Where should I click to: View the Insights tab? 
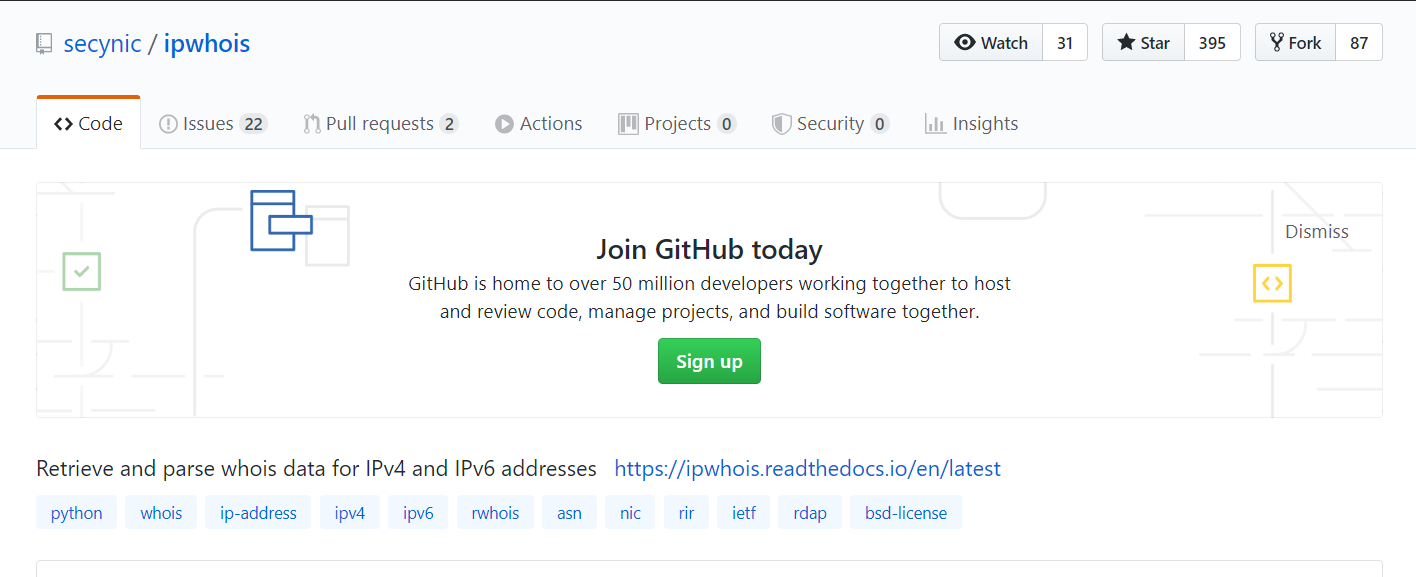tap(972, 124)
